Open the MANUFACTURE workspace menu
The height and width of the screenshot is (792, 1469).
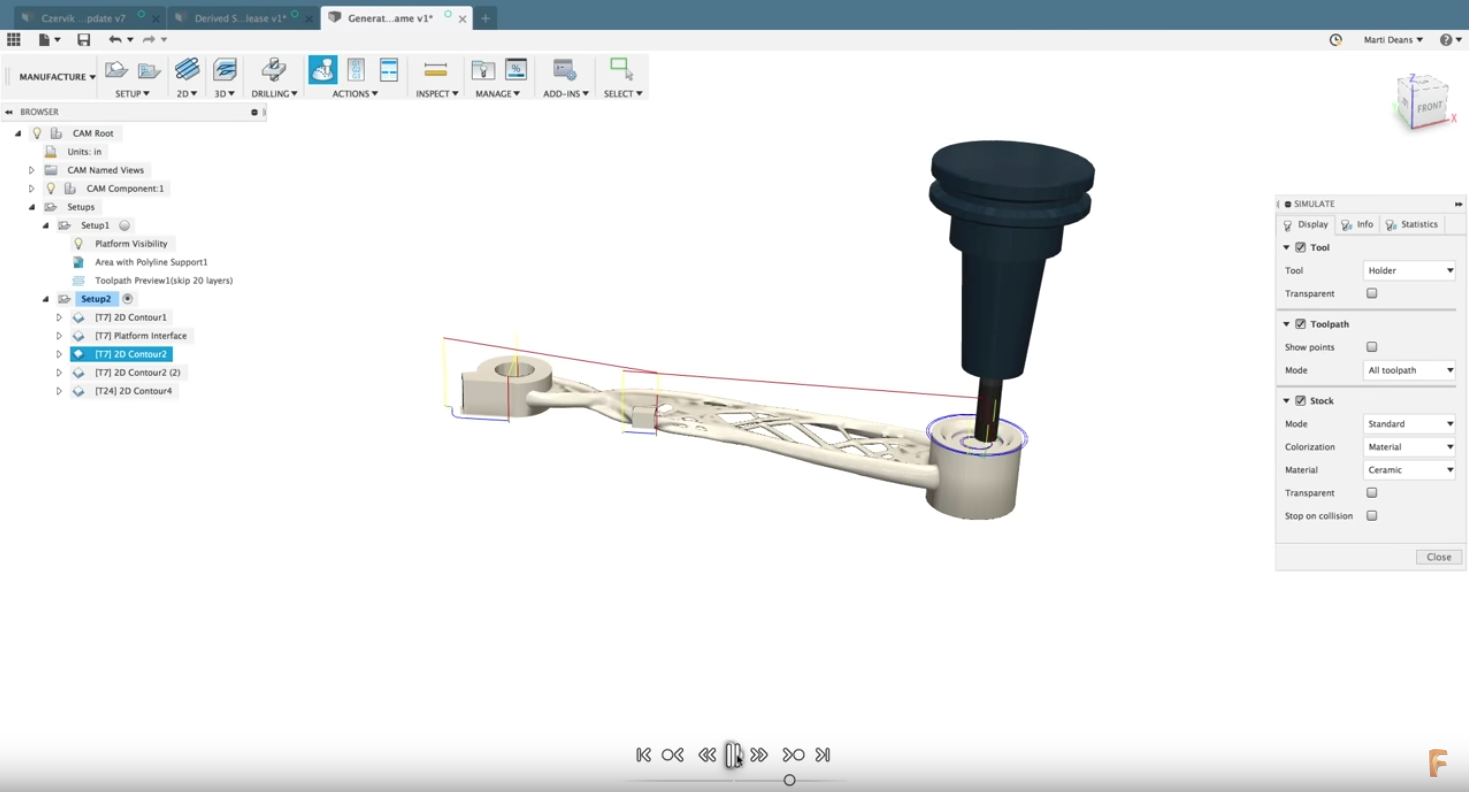57,77
